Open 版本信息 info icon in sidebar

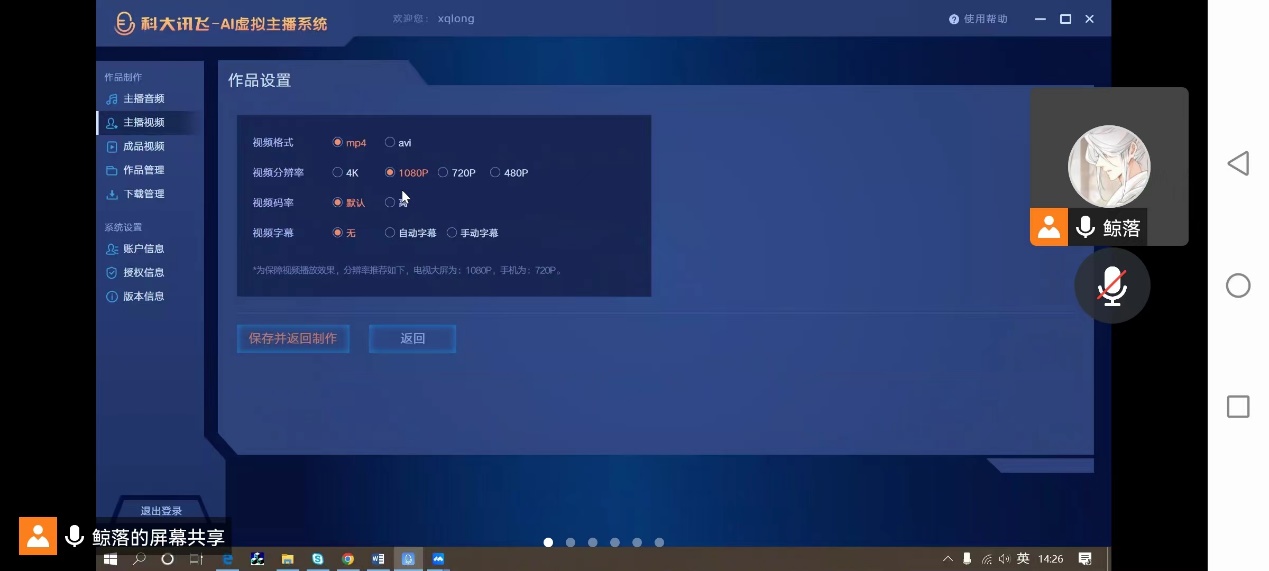pos(112,297)
